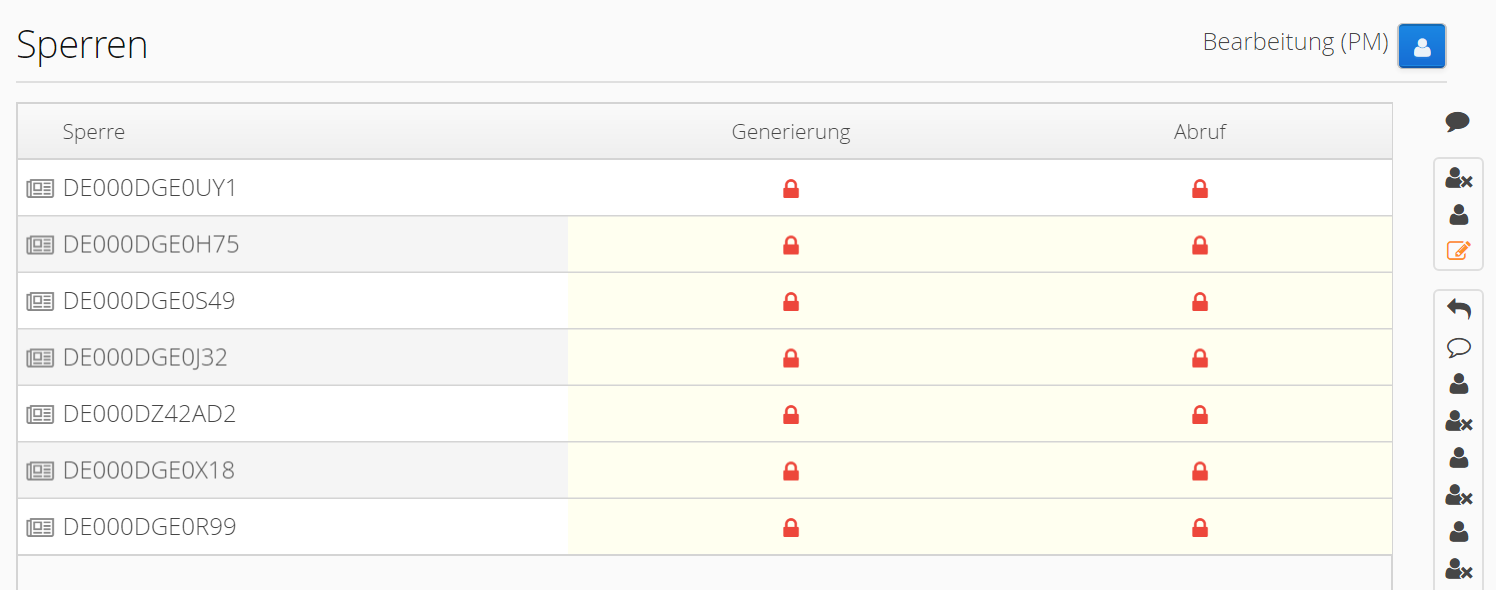The width and height of the screenshot is (1496, 590).
Task: Select the DE000DGE0R99 entry
Action: pos(149,527)
